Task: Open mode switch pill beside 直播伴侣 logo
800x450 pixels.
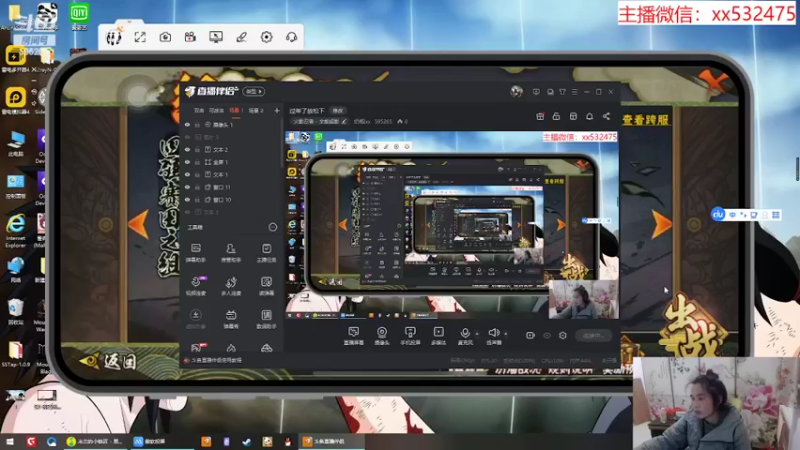Action: pos(253,91)
